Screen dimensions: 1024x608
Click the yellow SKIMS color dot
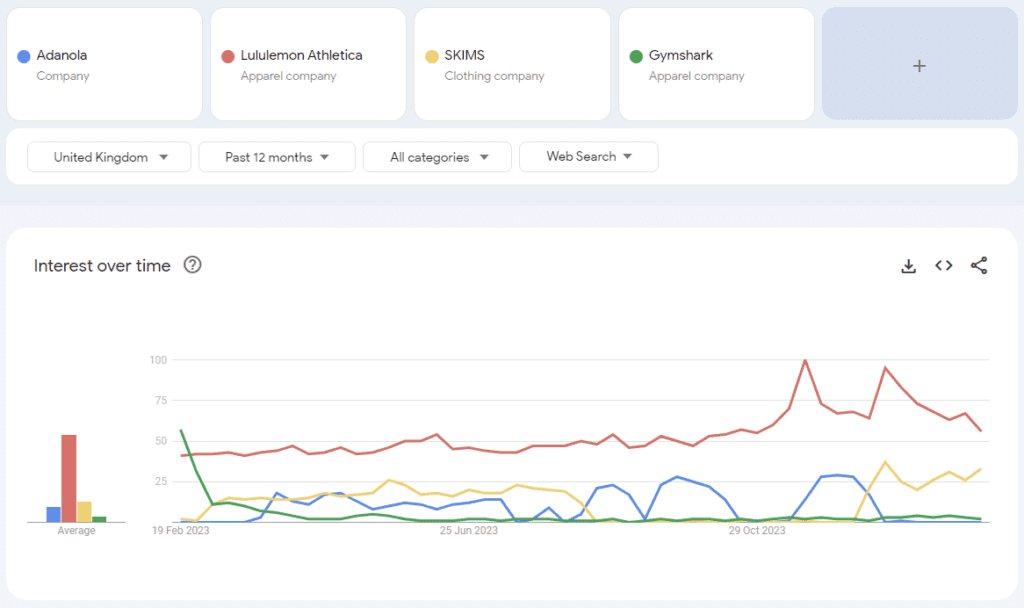[431, 56]
